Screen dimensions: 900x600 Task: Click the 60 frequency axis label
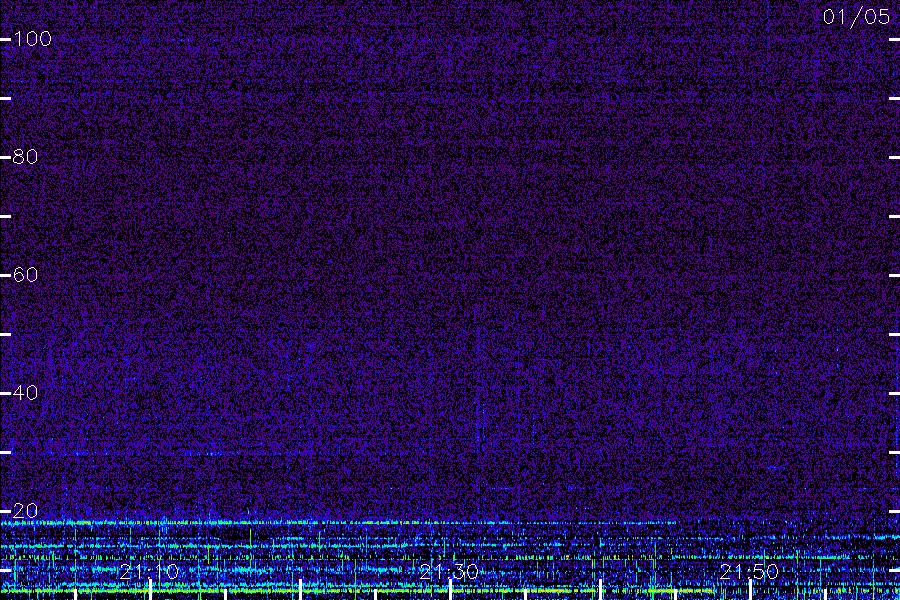[x=25, y=274]
